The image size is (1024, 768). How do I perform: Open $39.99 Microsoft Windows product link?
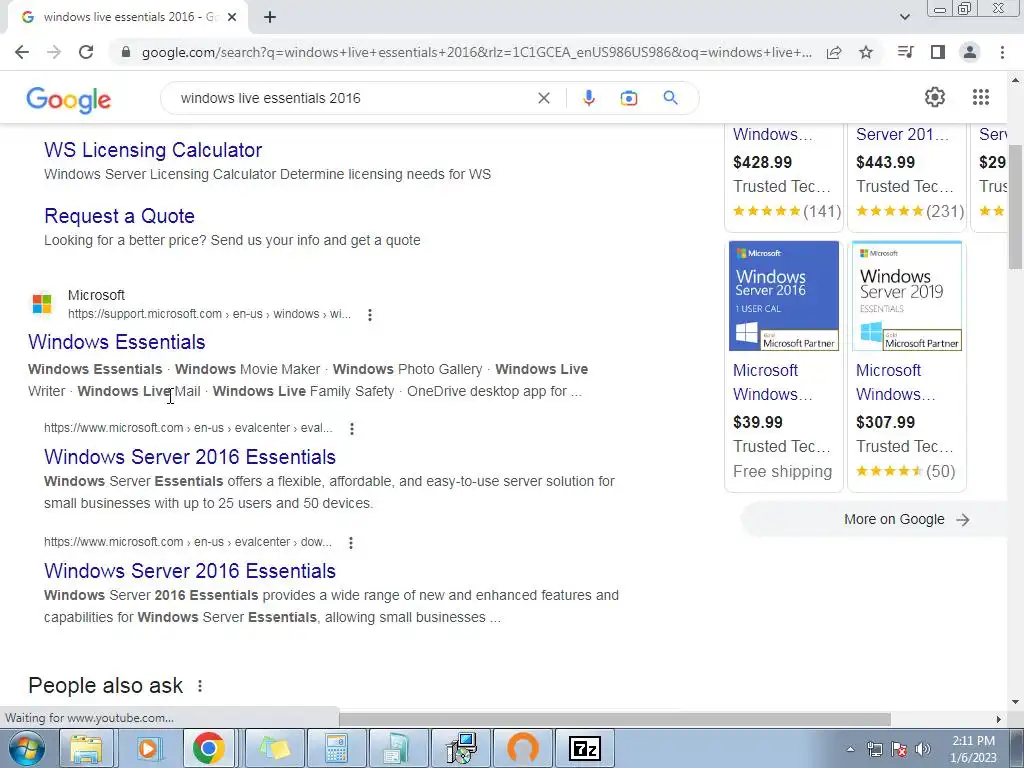[773, 382]
